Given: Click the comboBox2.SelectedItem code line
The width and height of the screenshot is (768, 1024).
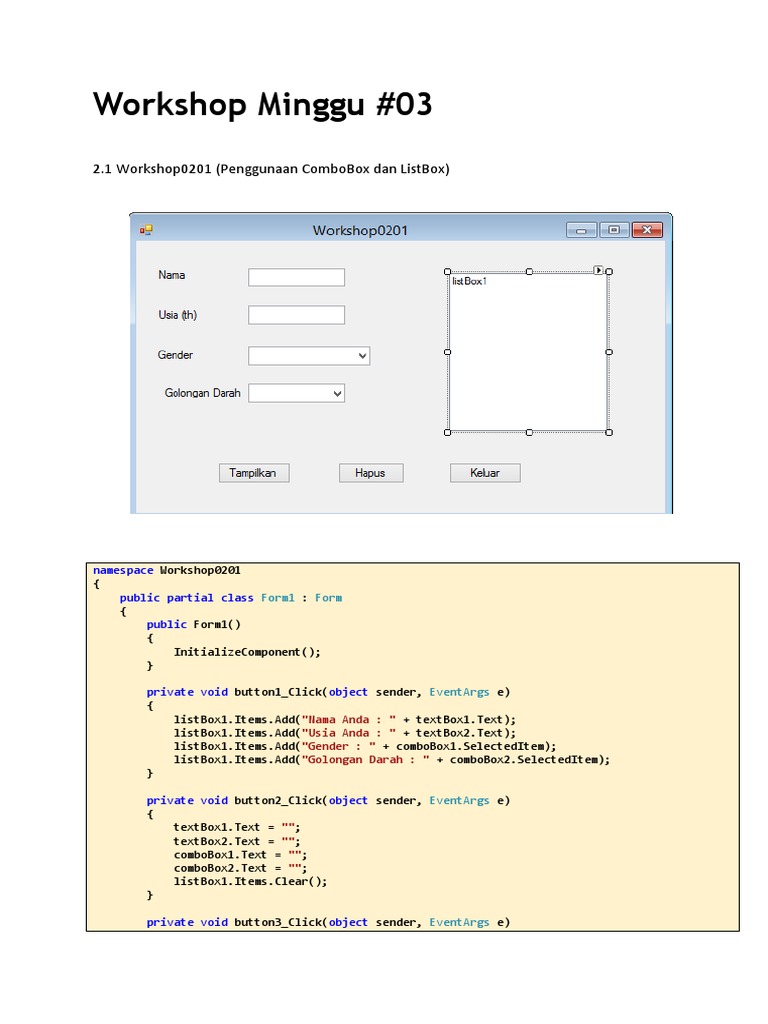Looking at the screenshot, I should pos(392,760).
